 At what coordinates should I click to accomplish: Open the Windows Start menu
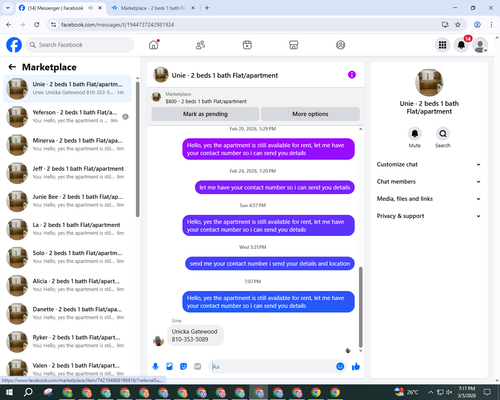tap(9, 392)
